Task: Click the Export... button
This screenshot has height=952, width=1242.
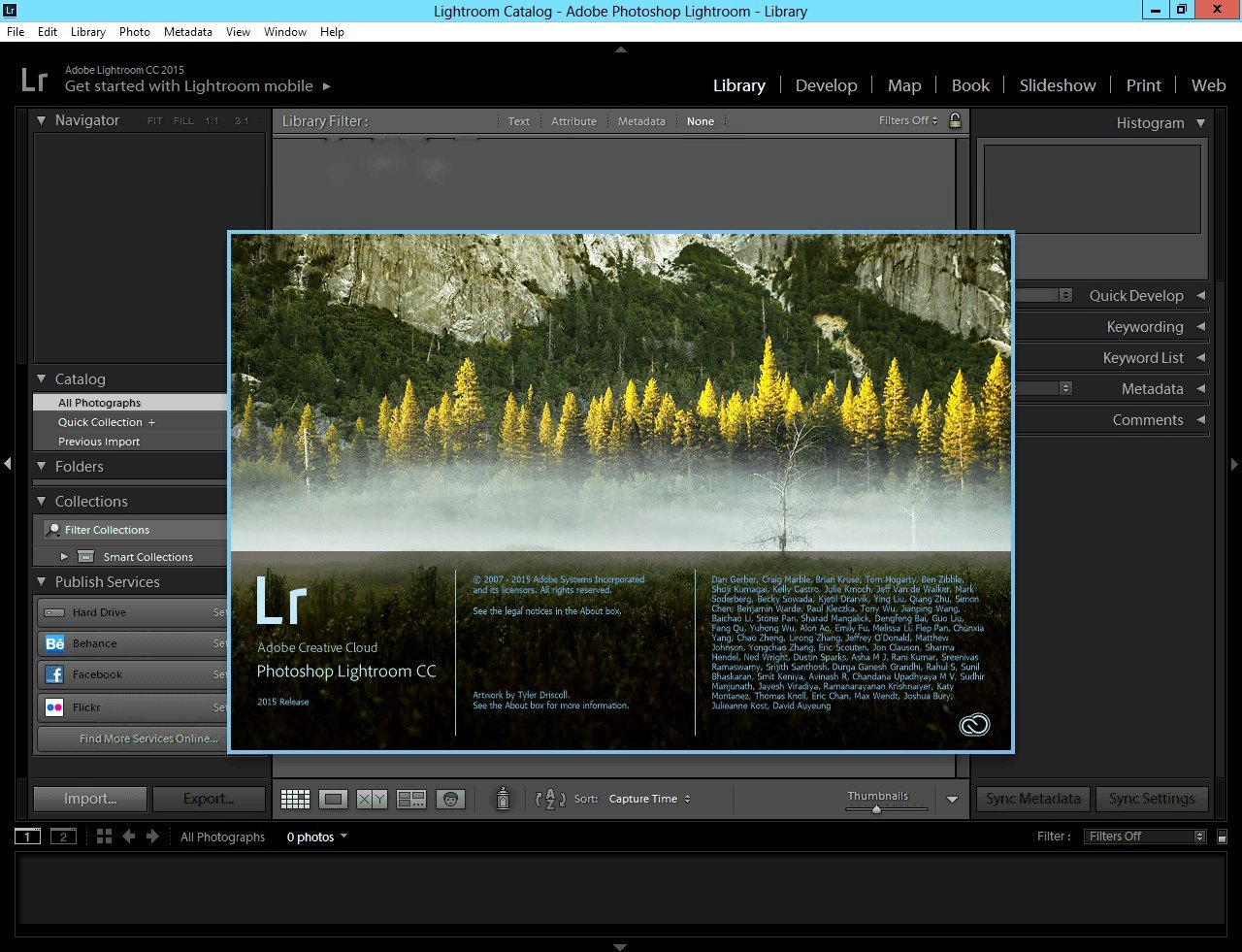Action: tap(209, 799)
